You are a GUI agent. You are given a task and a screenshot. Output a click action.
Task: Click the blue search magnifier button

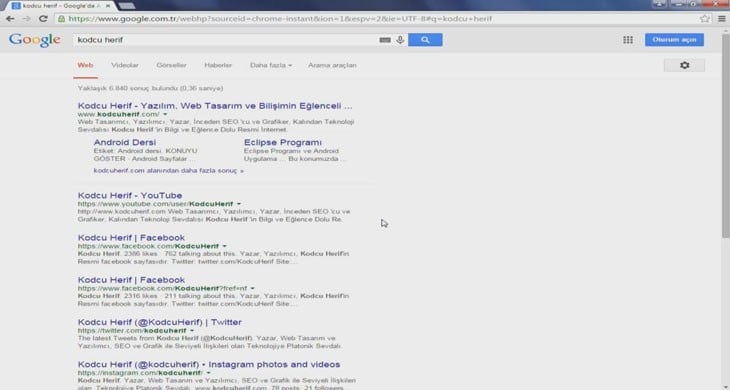tap(425, 40)
